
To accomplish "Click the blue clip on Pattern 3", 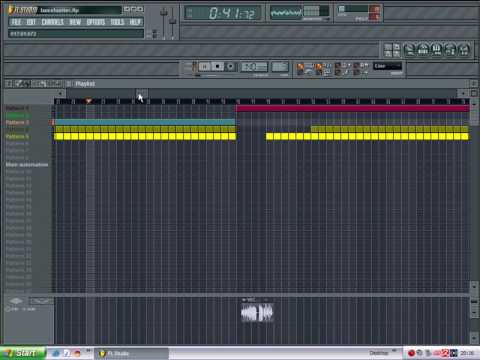I will (x=145, y=122).
